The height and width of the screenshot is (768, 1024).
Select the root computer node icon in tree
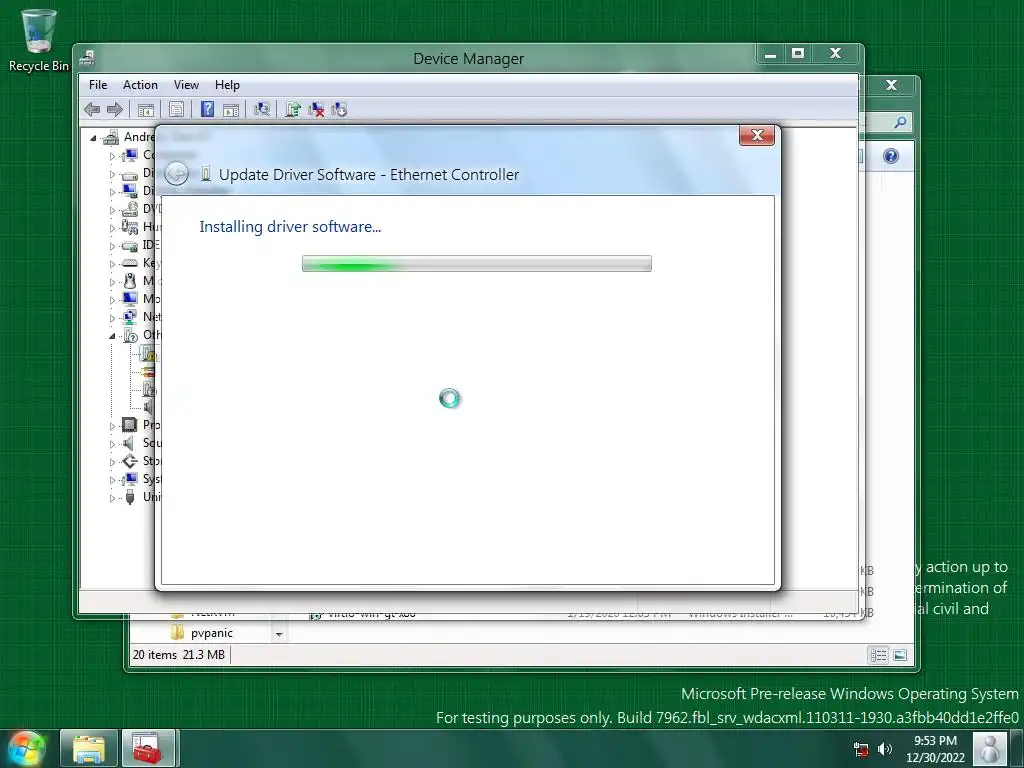tap(111, 137)
